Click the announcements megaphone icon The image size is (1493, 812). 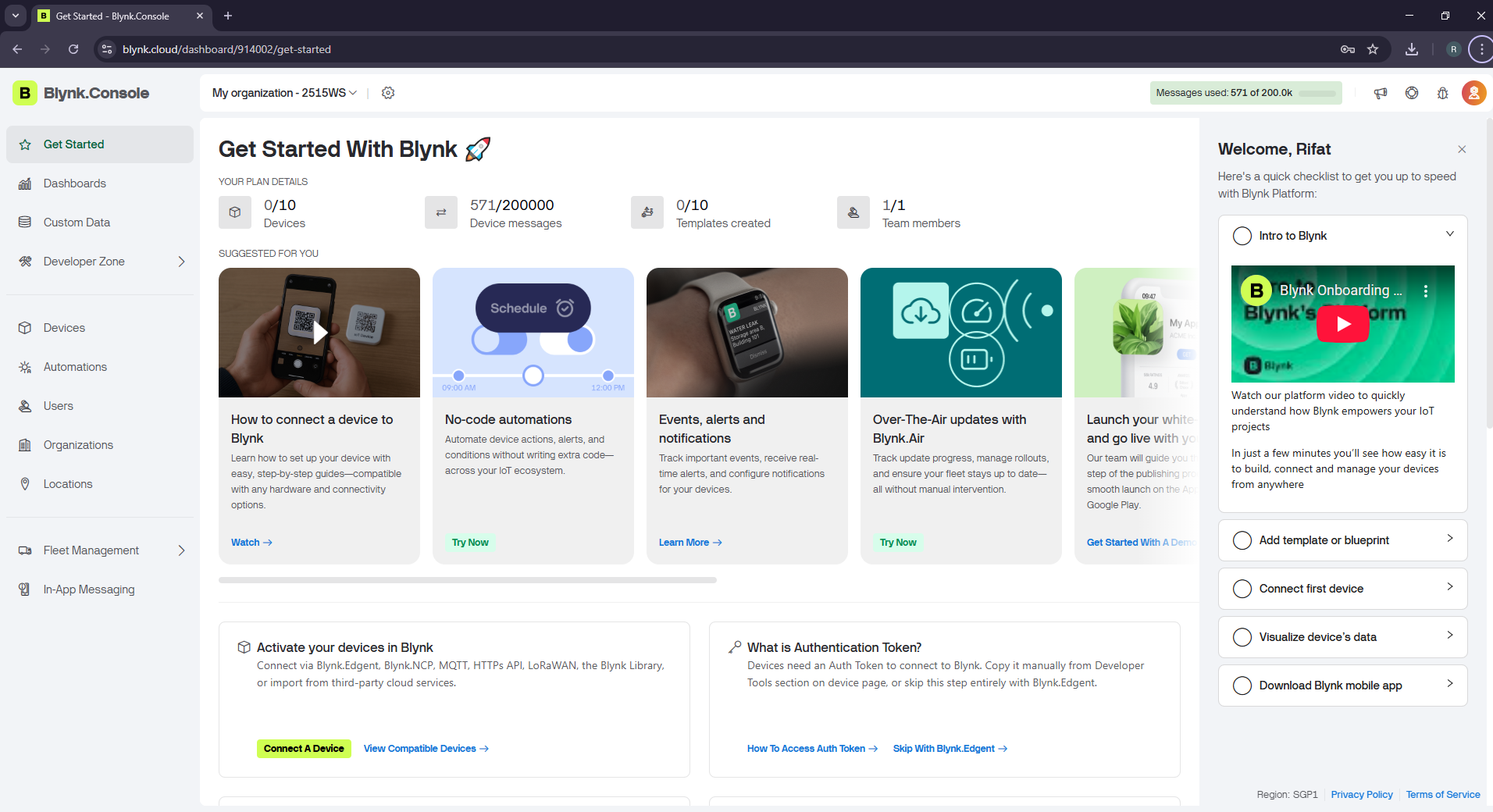coord(1381,93)
